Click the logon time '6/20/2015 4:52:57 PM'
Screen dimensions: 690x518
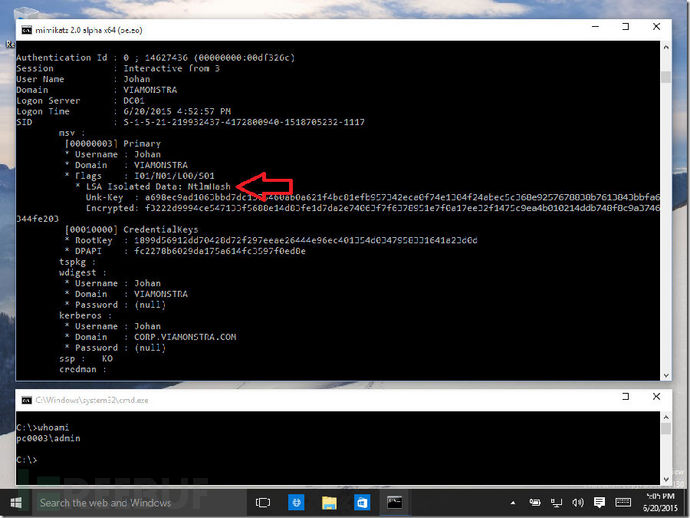(x=177, y=111)
